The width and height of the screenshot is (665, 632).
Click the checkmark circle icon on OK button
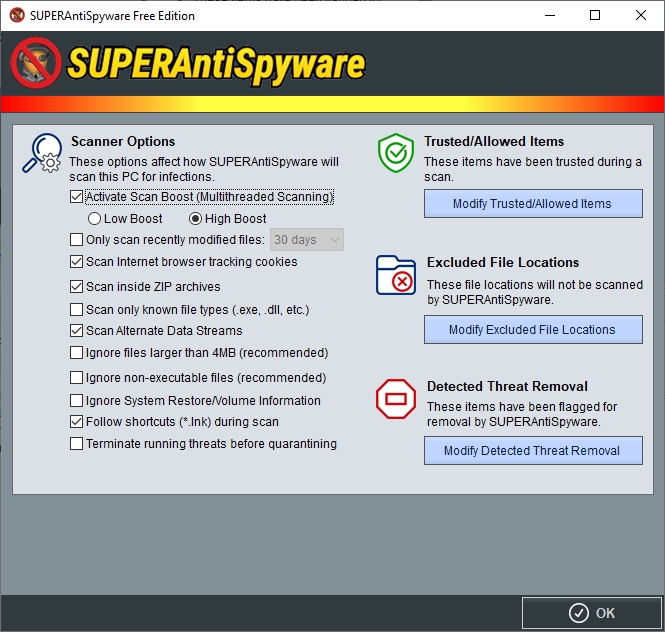578,613
